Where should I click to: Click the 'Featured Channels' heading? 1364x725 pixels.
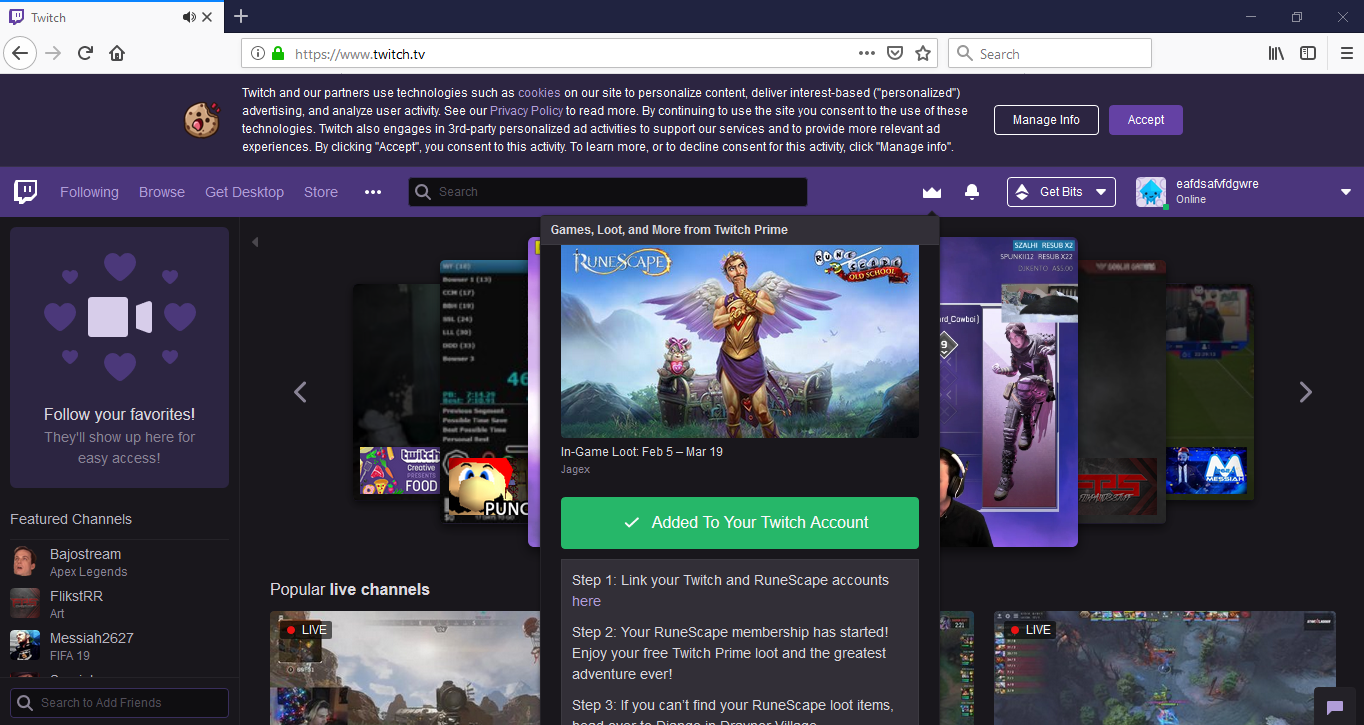pyautogui.click(x=71, y=519)
